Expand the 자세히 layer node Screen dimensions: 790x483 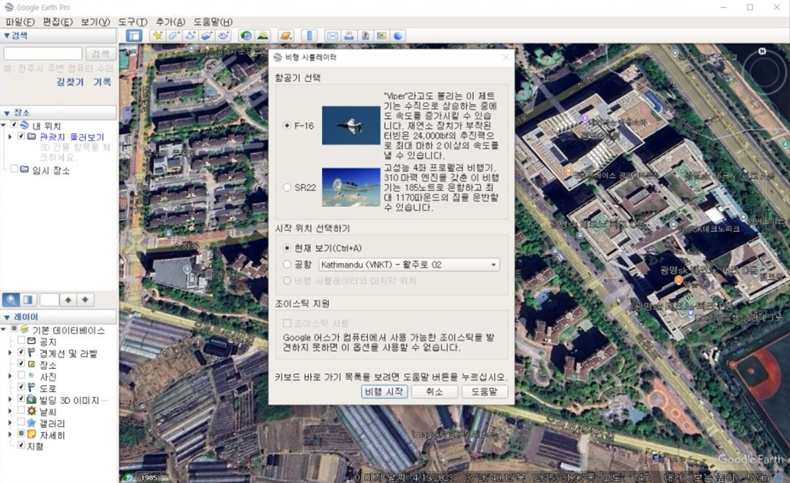[x=10, y=434]
